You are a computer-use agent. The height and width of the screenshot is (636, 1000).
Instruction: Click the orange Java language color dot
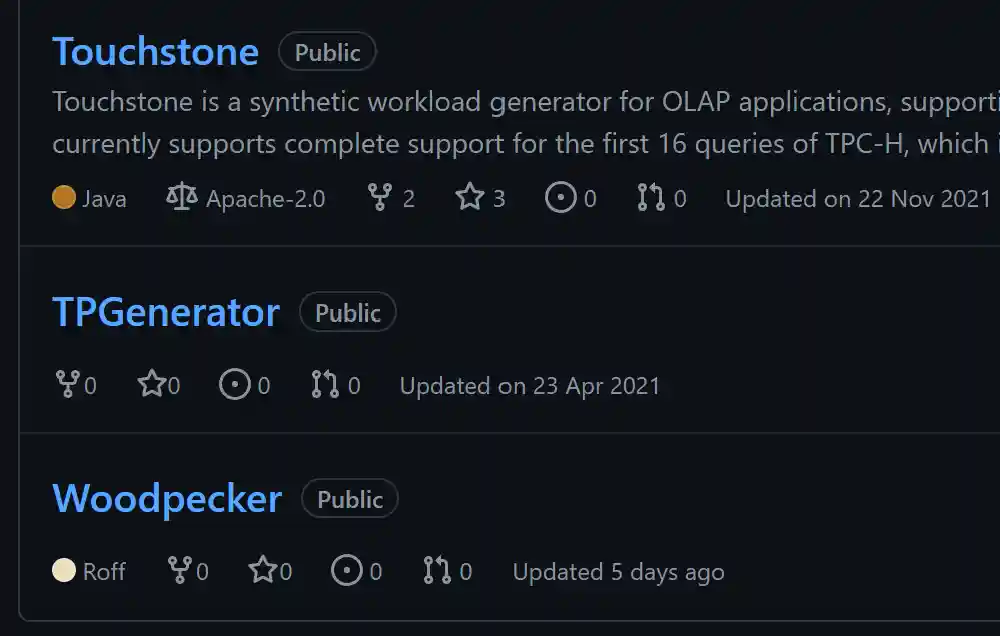(x=64, y=198)
